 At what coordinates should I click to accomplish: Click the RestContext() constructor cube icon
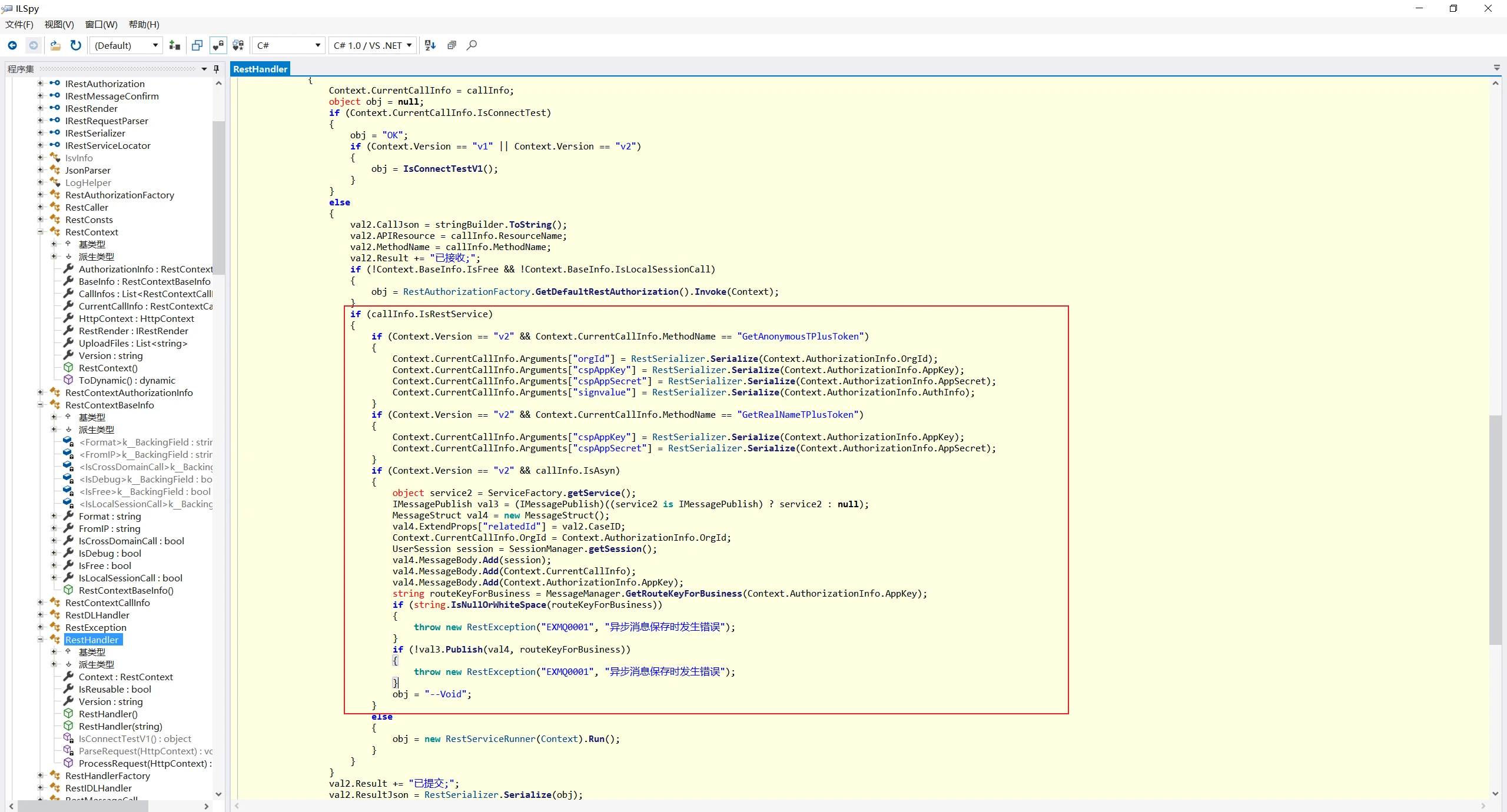click(x=68, y=368)
